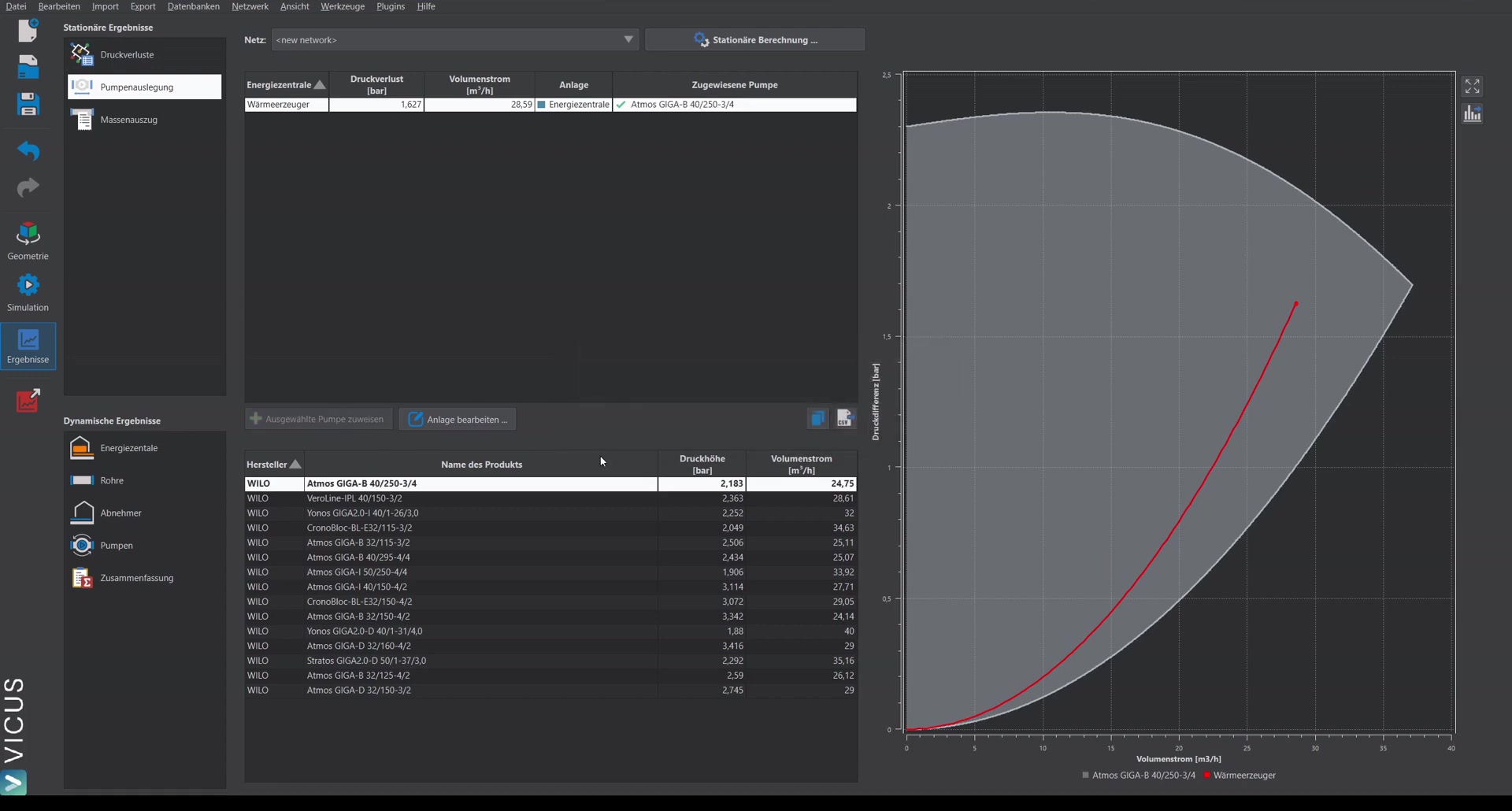Select pump Atmos GIGA-I 40/150-4/2
This screenshot has height=811, width=1512.
550,587
